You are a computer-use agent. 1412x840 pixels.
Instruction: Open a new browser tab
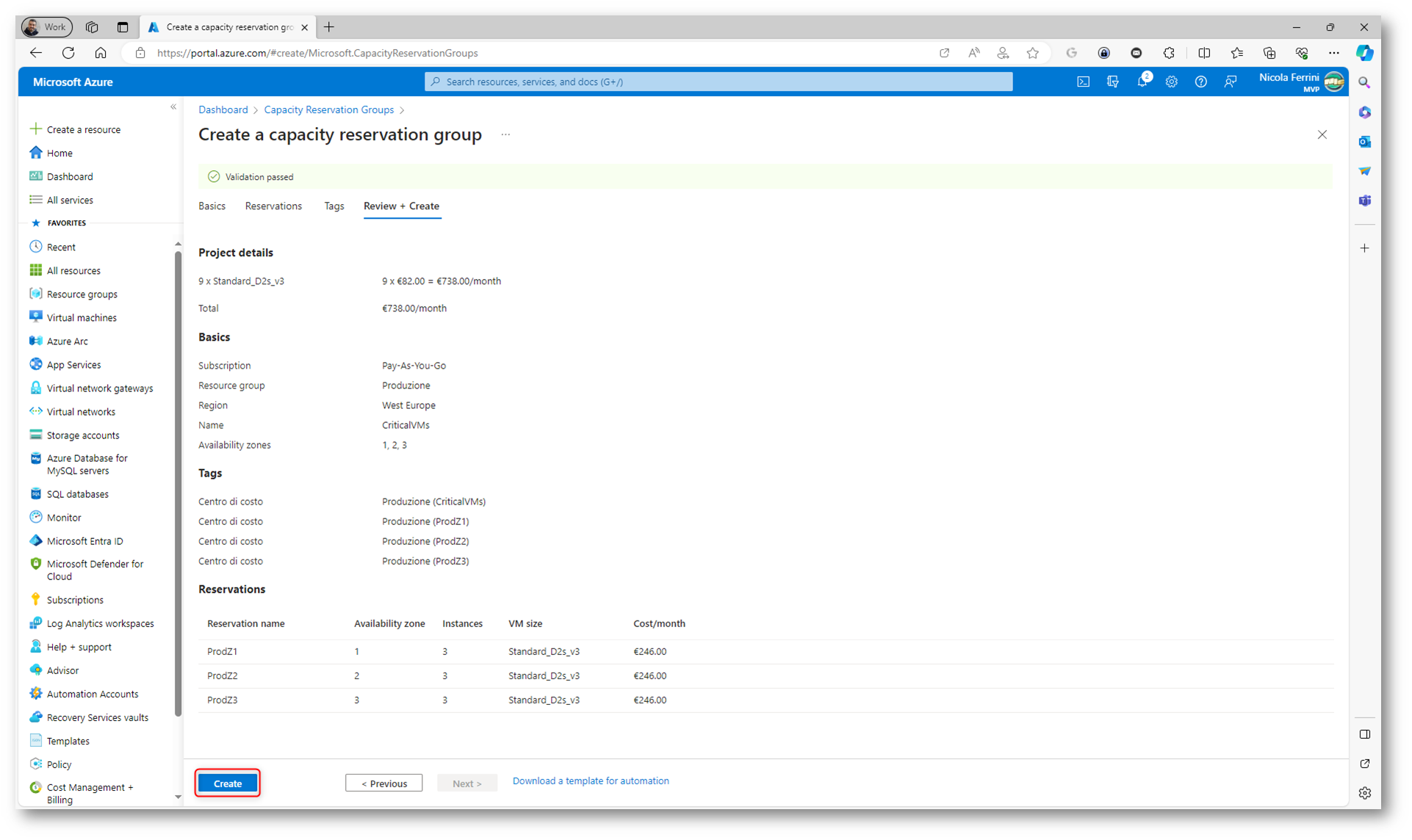coord(329,27)
